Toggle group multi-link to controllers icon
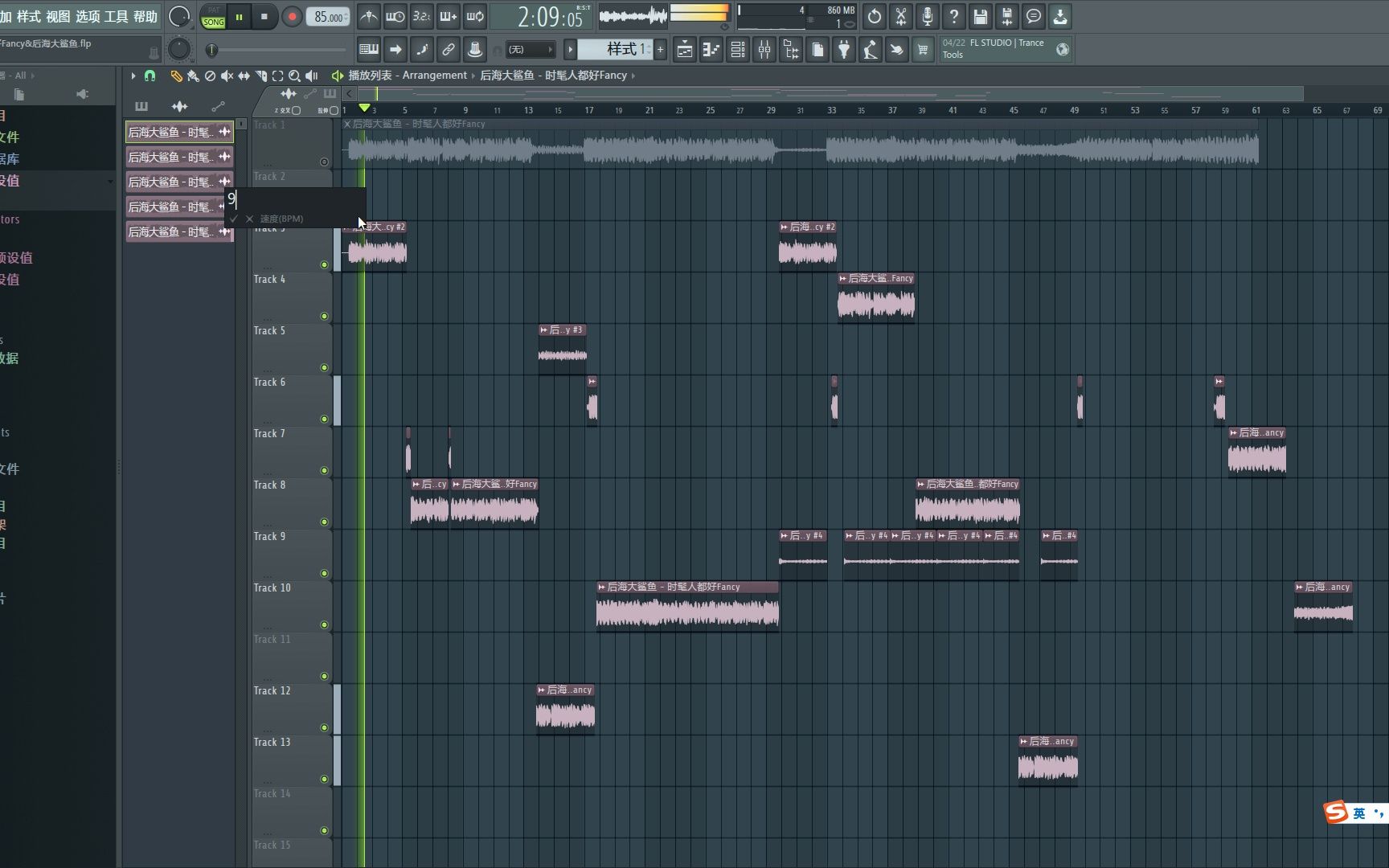Viewport: 1389px width, 868px height. pyautogui.click(x=449, y=50)
